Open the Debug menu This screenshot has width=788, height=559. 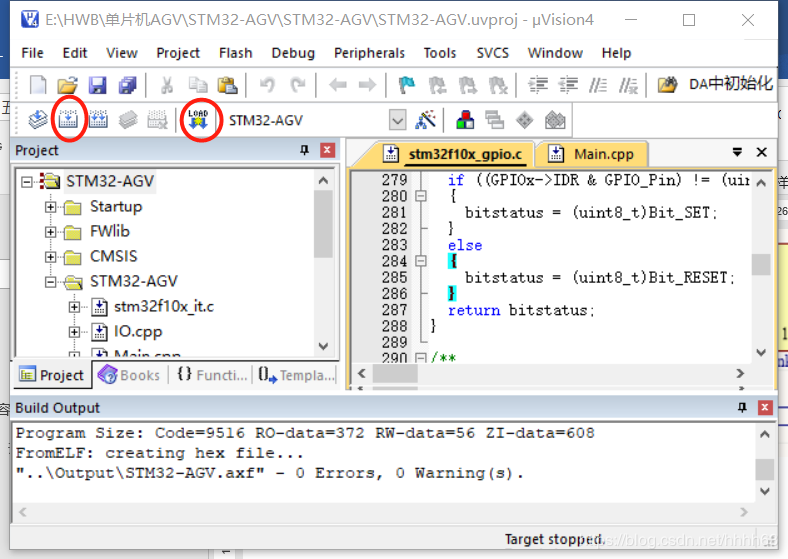pos(293,53)
